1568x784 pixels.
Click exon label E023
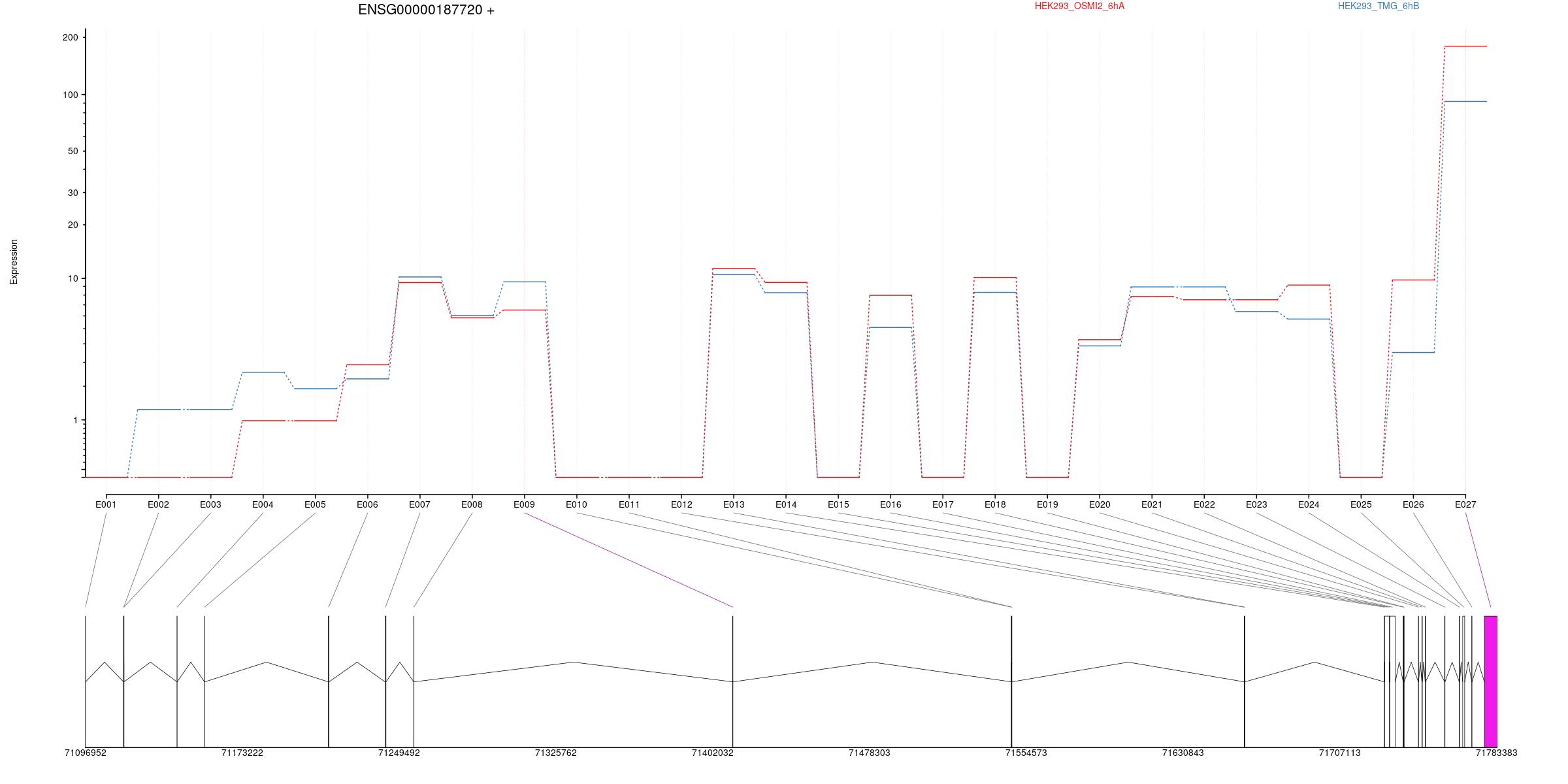[x=1256, y=504]
